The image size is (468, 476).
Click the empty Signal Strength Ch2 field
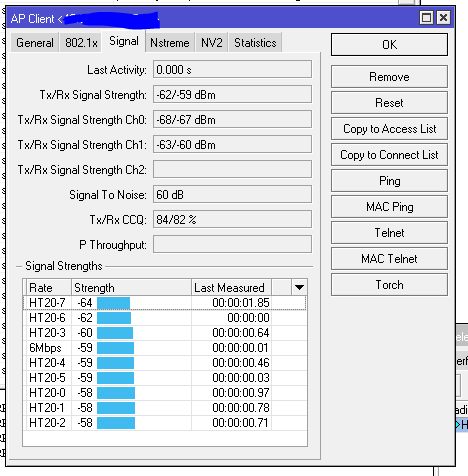(x=232, y=169)
